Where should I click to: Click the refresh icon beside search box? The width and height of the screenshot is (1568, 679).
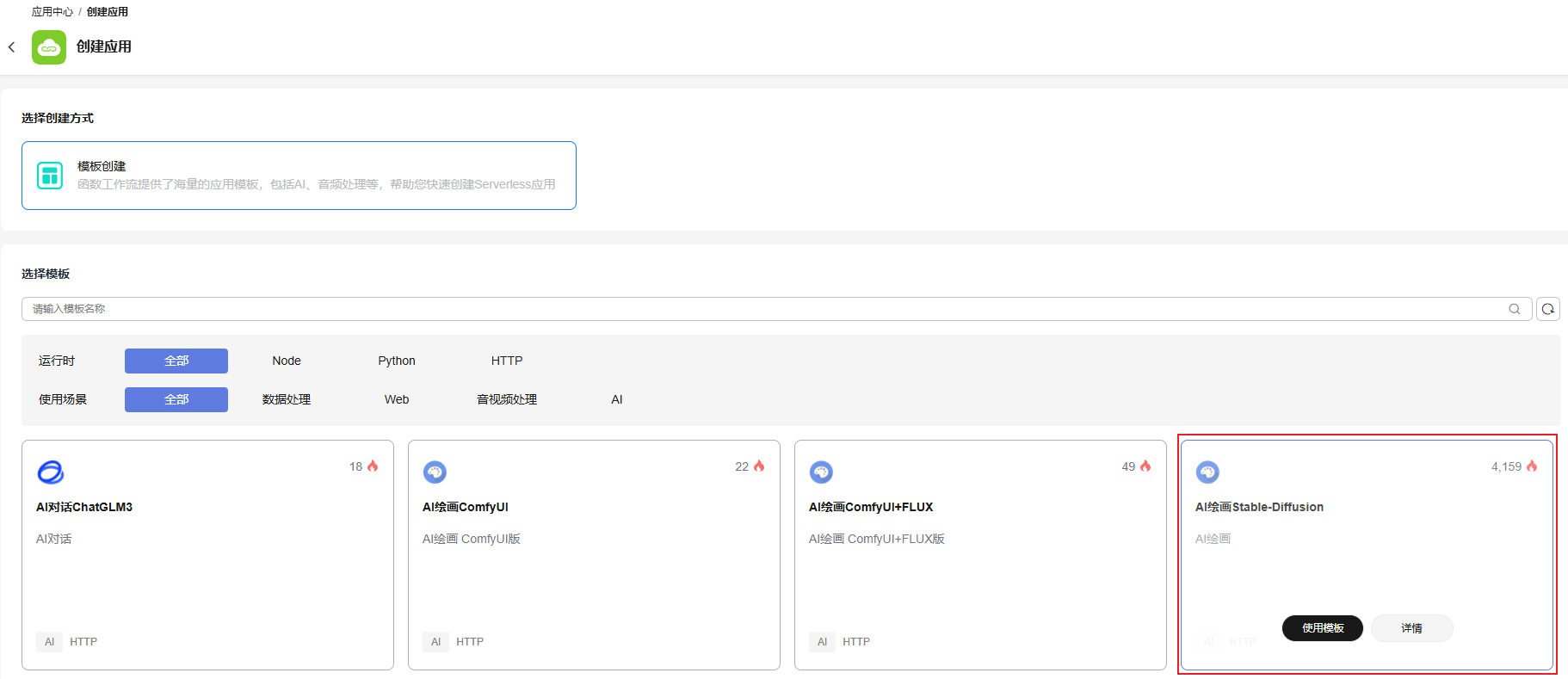[x=1547, y=309]
